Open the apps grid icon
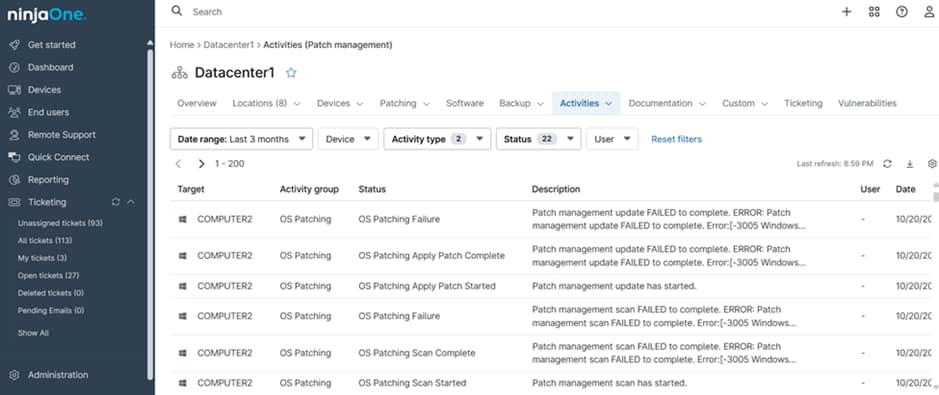 tap(874, 11)
